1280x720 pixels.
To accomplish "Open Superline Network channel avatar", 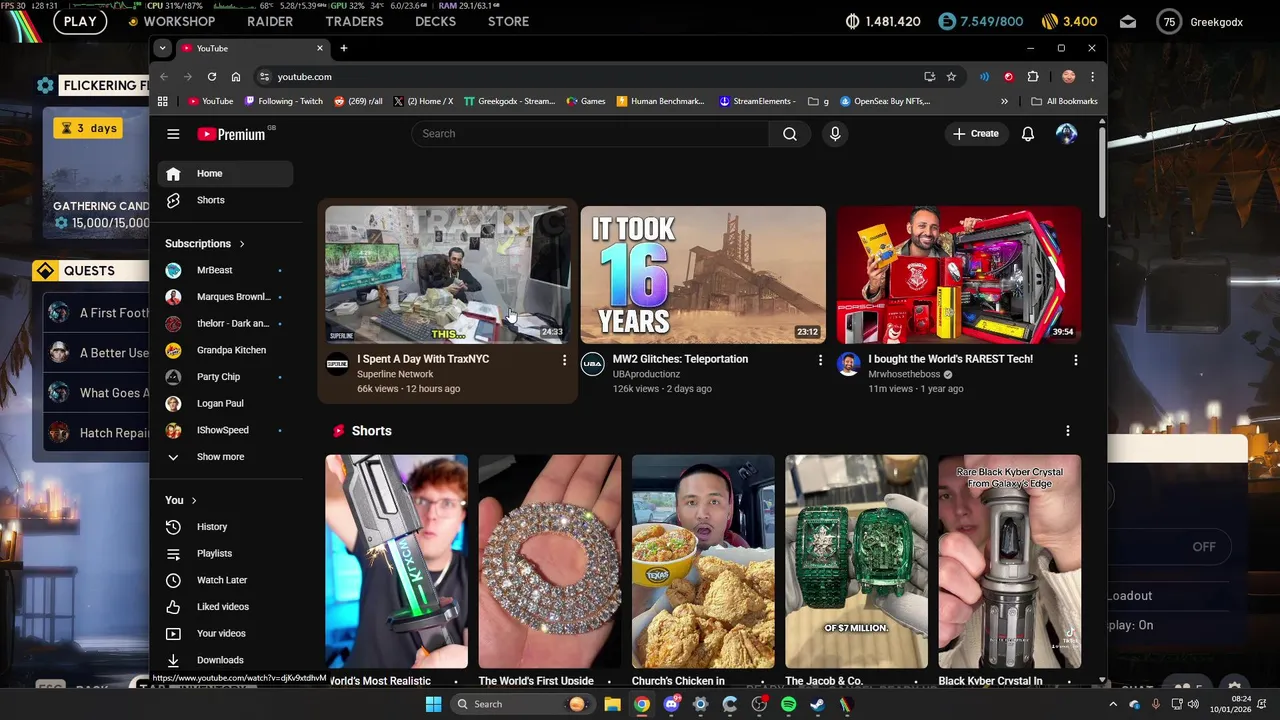I will tap(337, 364).
